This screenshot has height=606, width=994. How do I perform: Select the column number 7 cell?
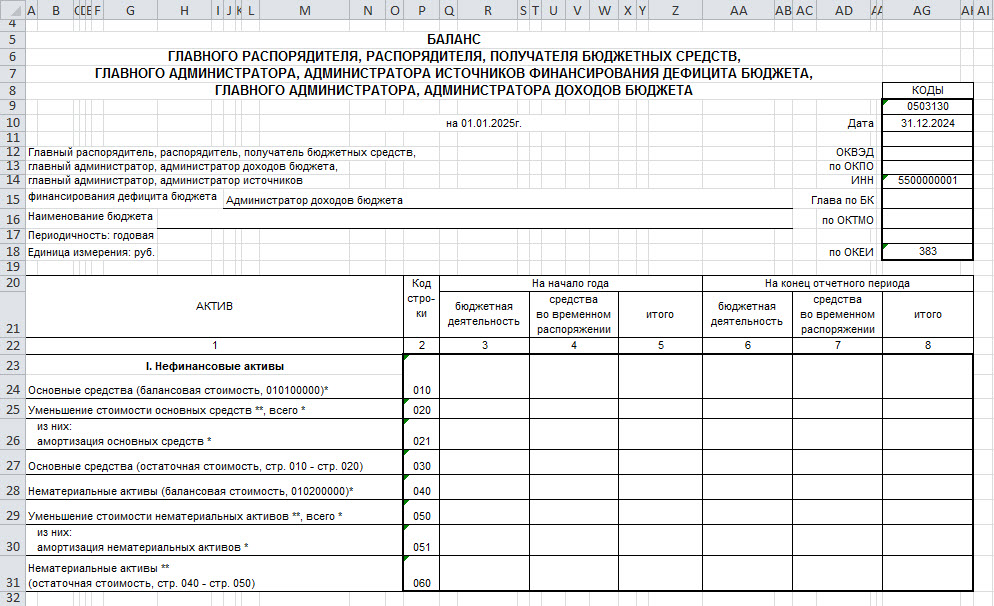pos(837,345)
